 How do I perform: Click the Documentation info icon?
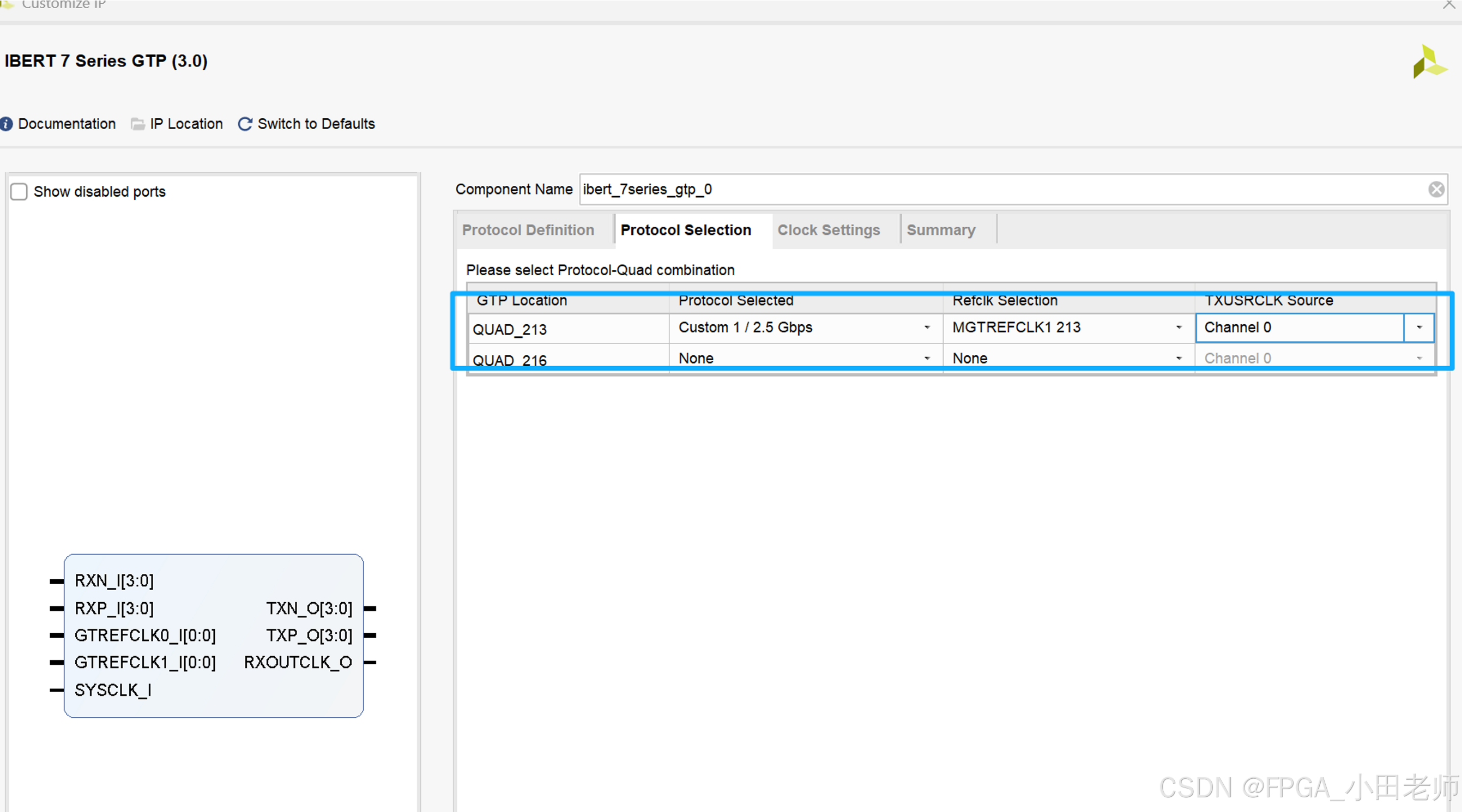(6, 124)
